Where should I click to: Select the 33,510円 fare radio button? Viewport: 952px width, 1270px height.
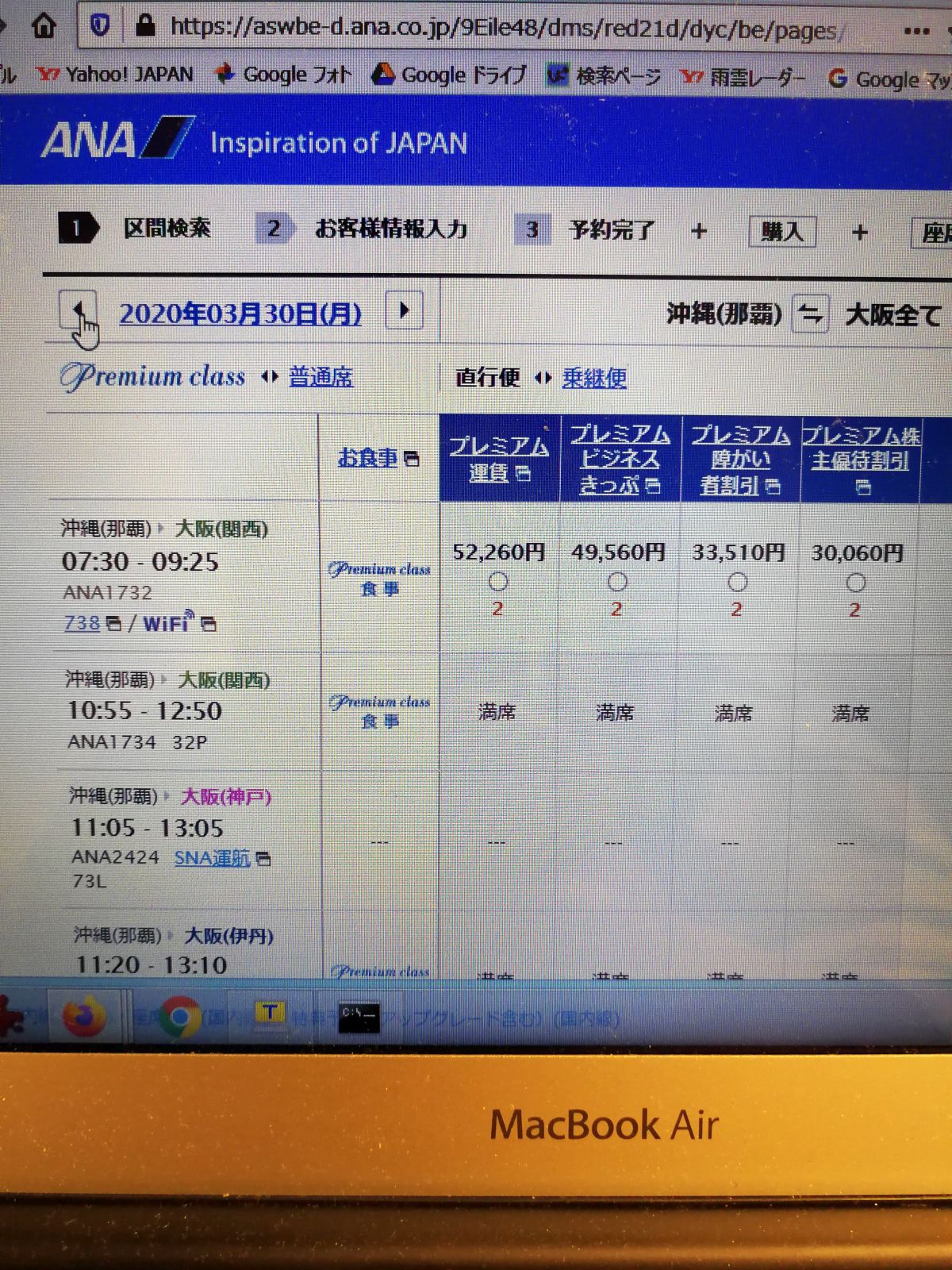(x=737, y=583)
